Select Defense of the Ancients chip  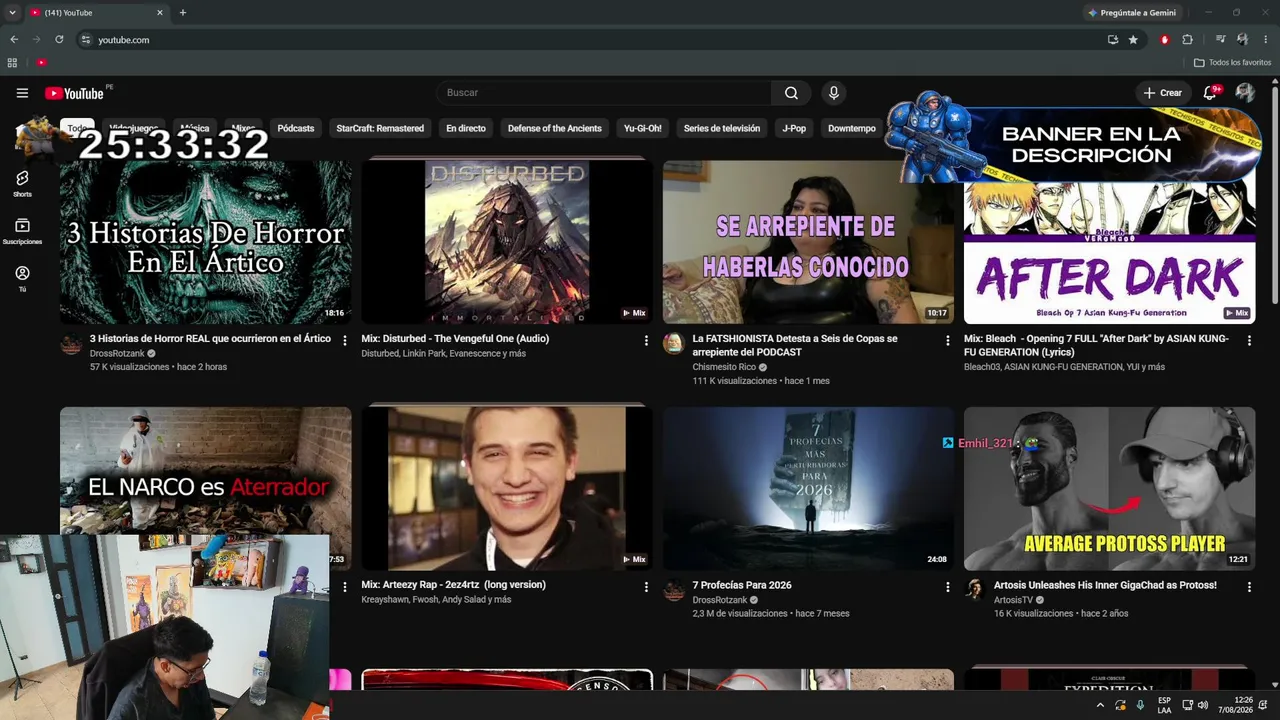555,128
